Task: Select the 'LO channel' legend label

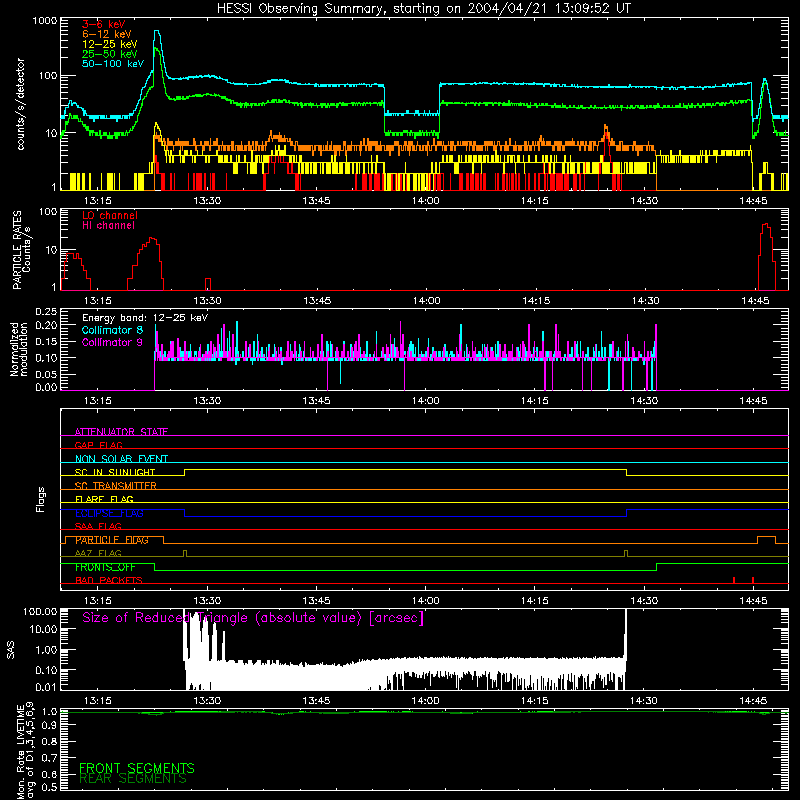Action: (110, 215)
